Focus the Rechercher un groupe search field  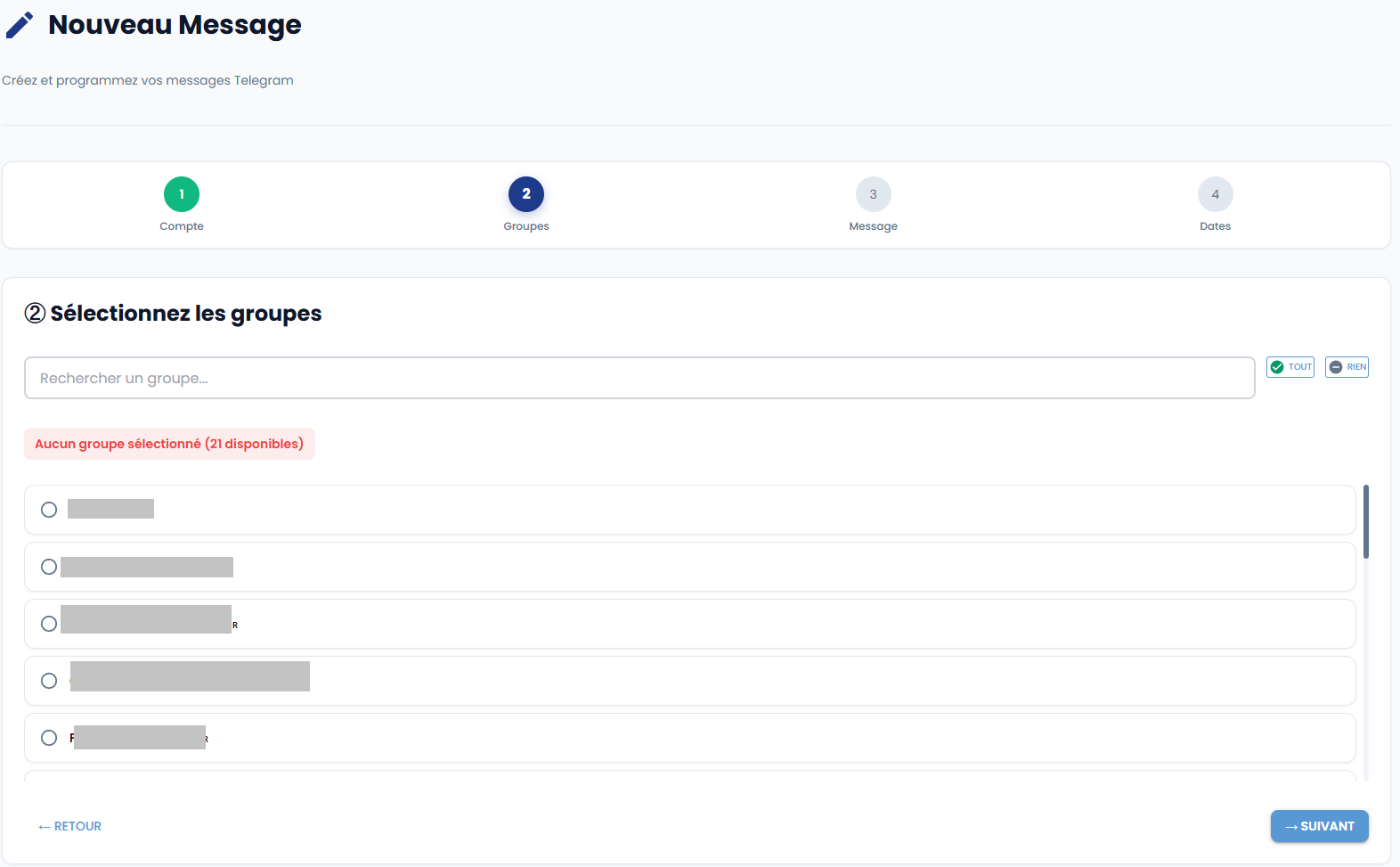click(x=639, y=379)
